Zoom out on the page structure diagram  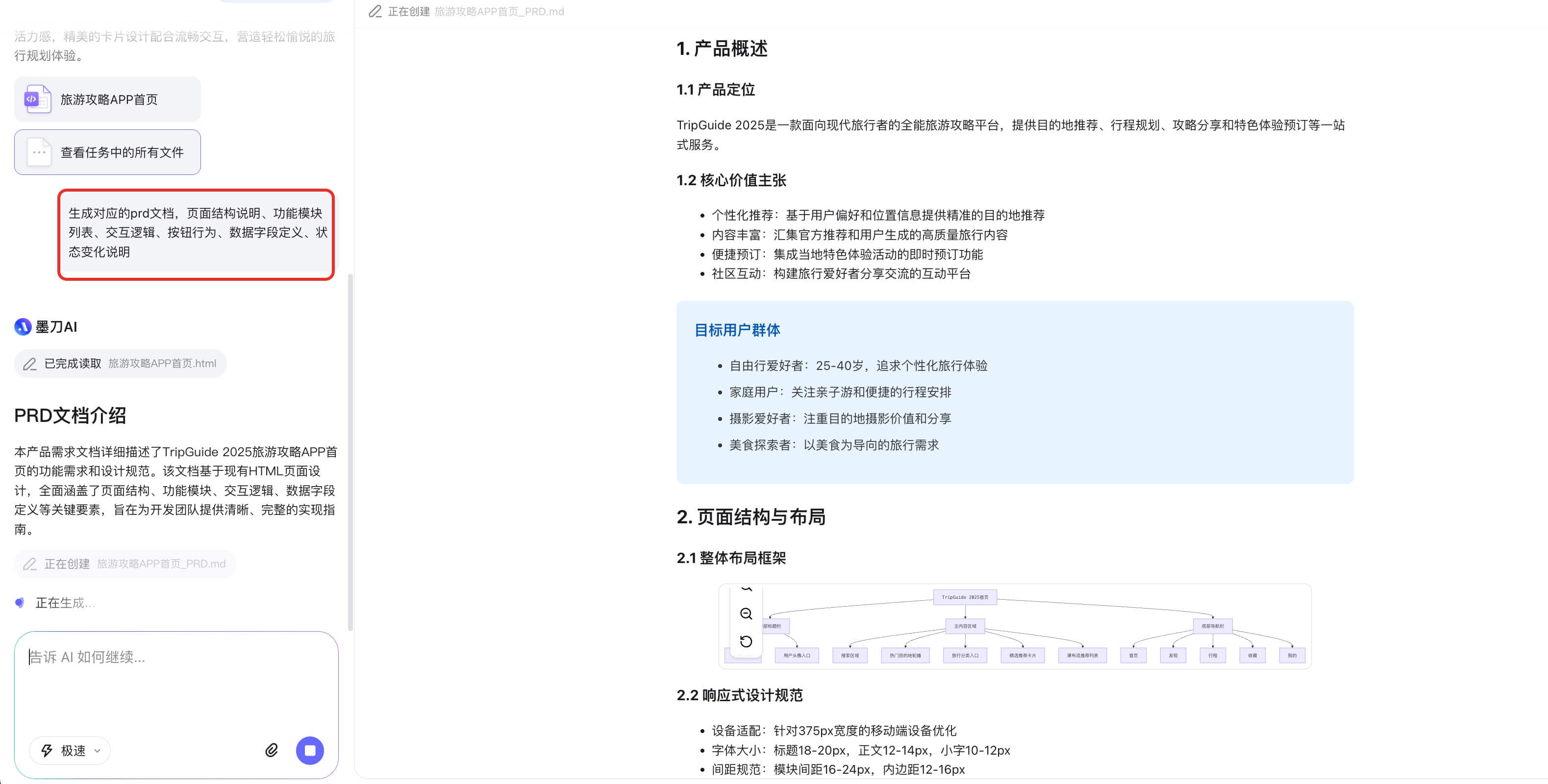[x=746, y=614]
